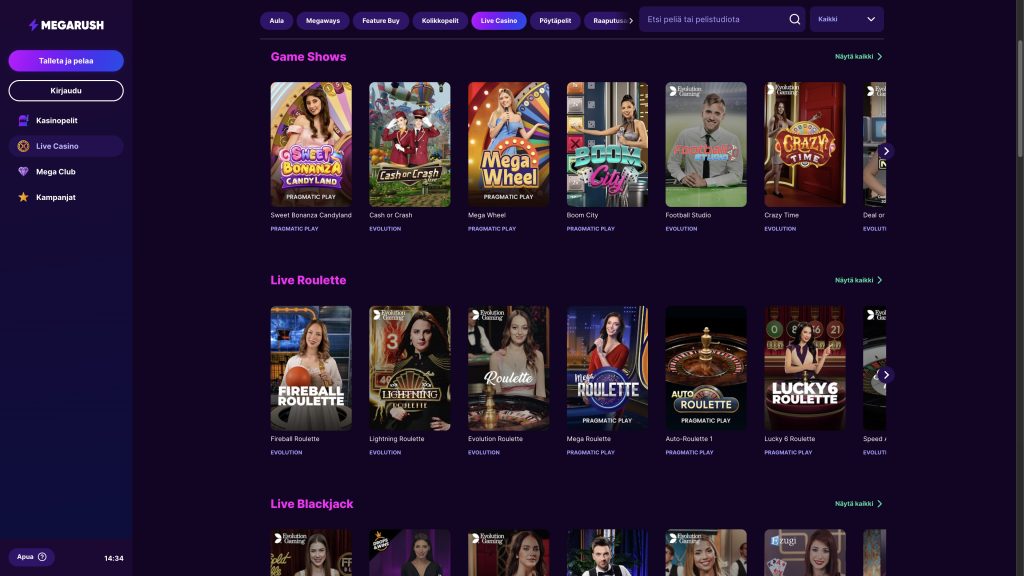Open Football Studio game thumbnail
The height and width of the screenshot is (576, 1024).
[706, 144]
